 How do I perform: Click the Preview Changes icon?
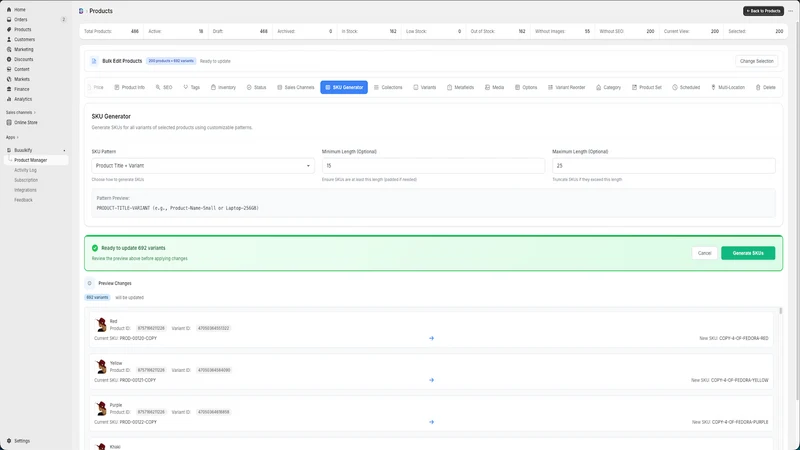(89, 283)
